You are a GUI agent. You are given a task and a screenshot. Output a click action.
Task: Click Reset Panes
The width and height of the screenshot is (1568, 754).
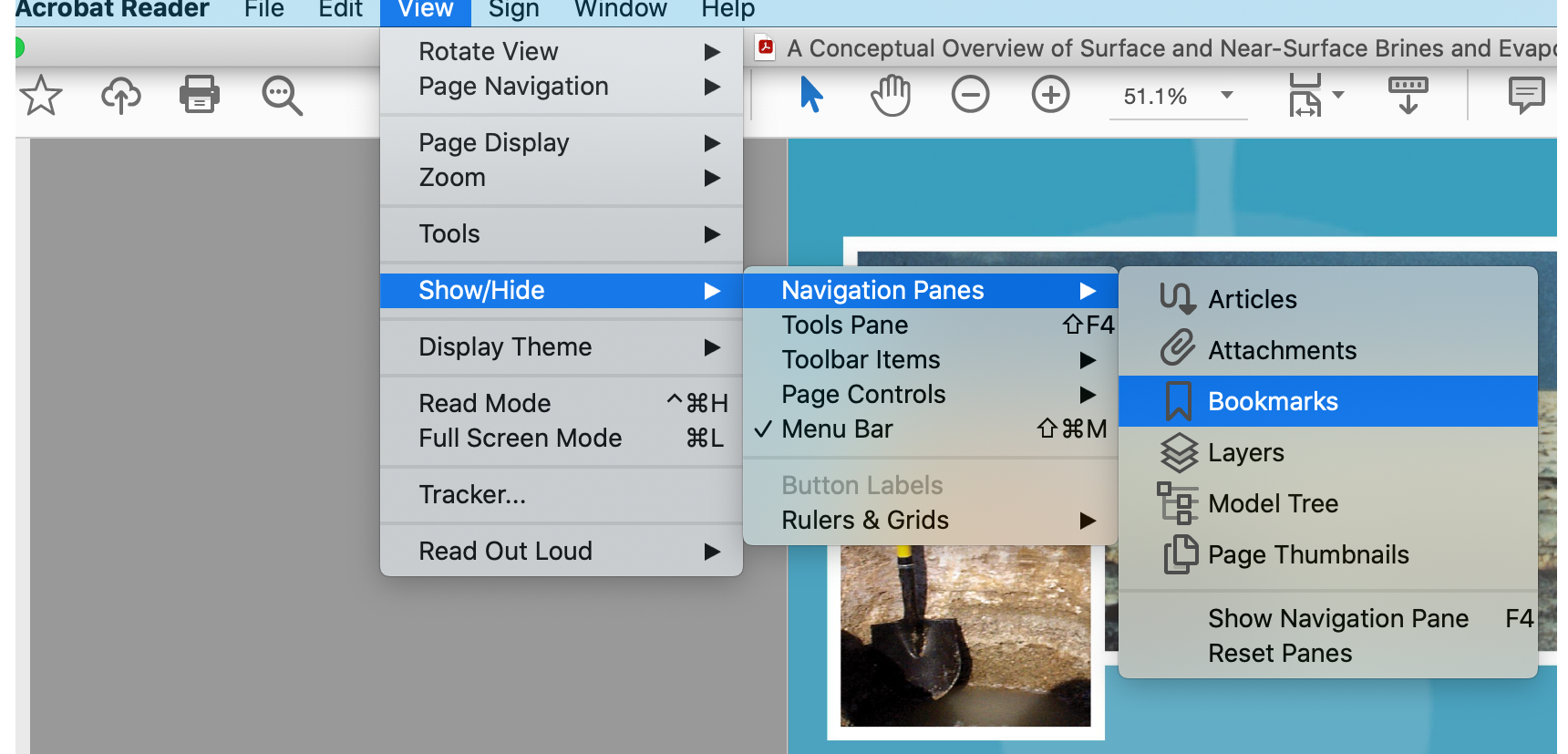[x=1280, y=653]
